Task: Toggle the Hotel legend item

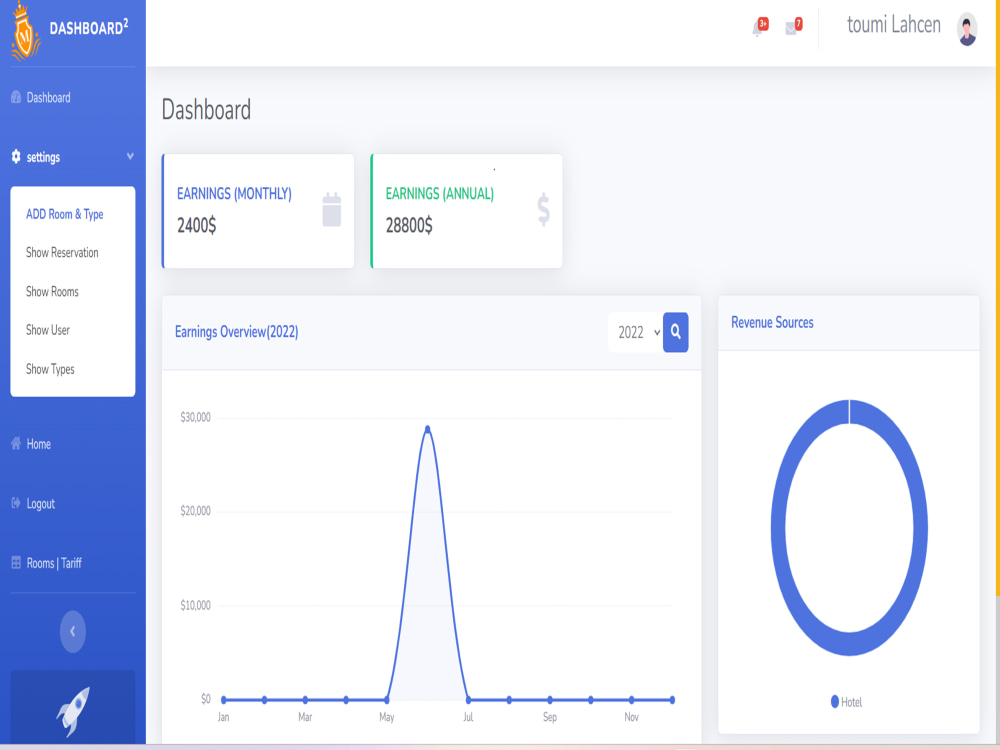Action: 846,702
